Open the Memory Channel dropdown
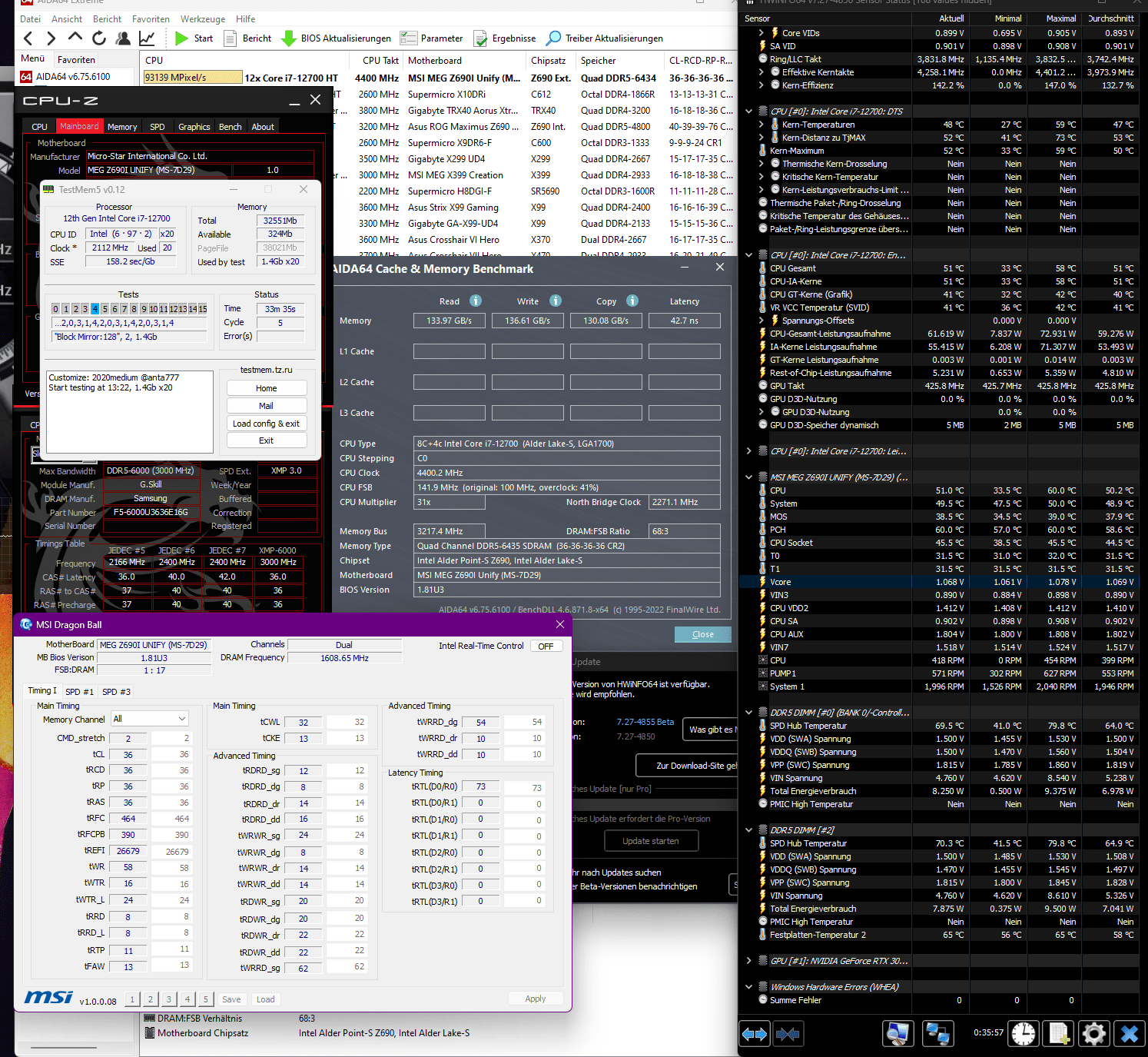The width and height of the screenshot is (1148, 1057). coord(150,719)
